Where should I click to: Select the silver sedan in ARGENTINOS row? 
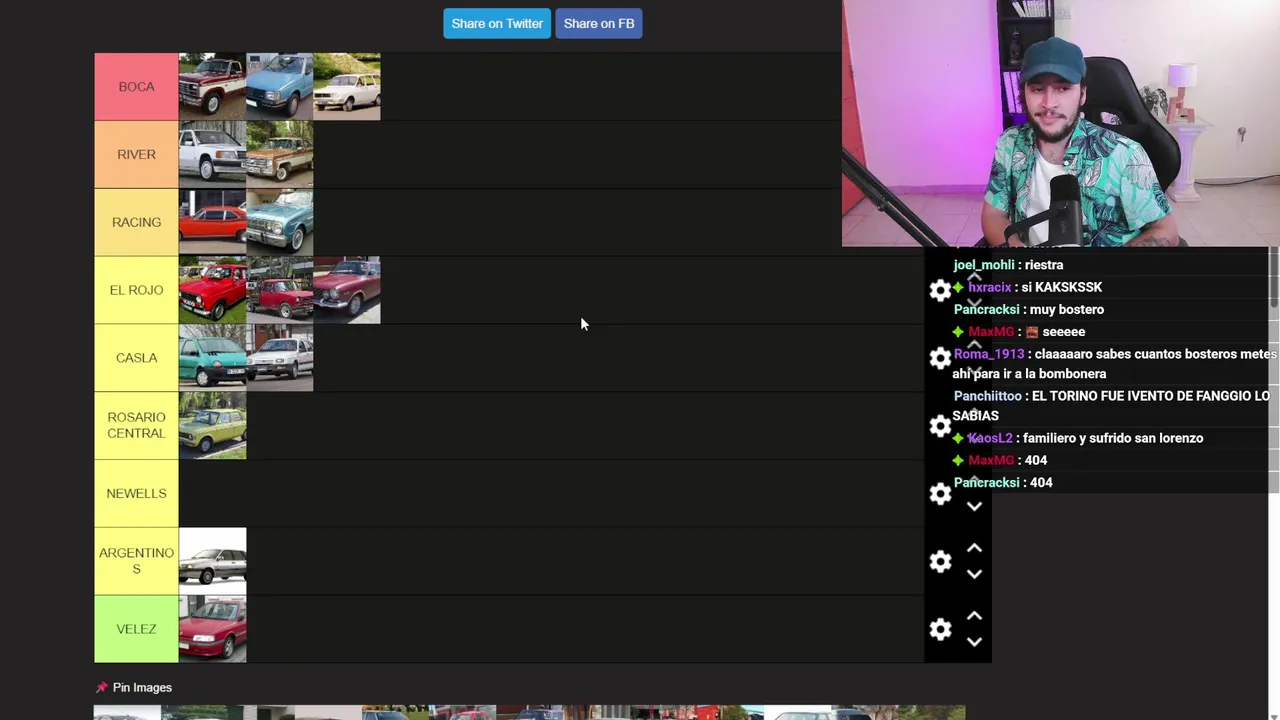pos(212,561)
